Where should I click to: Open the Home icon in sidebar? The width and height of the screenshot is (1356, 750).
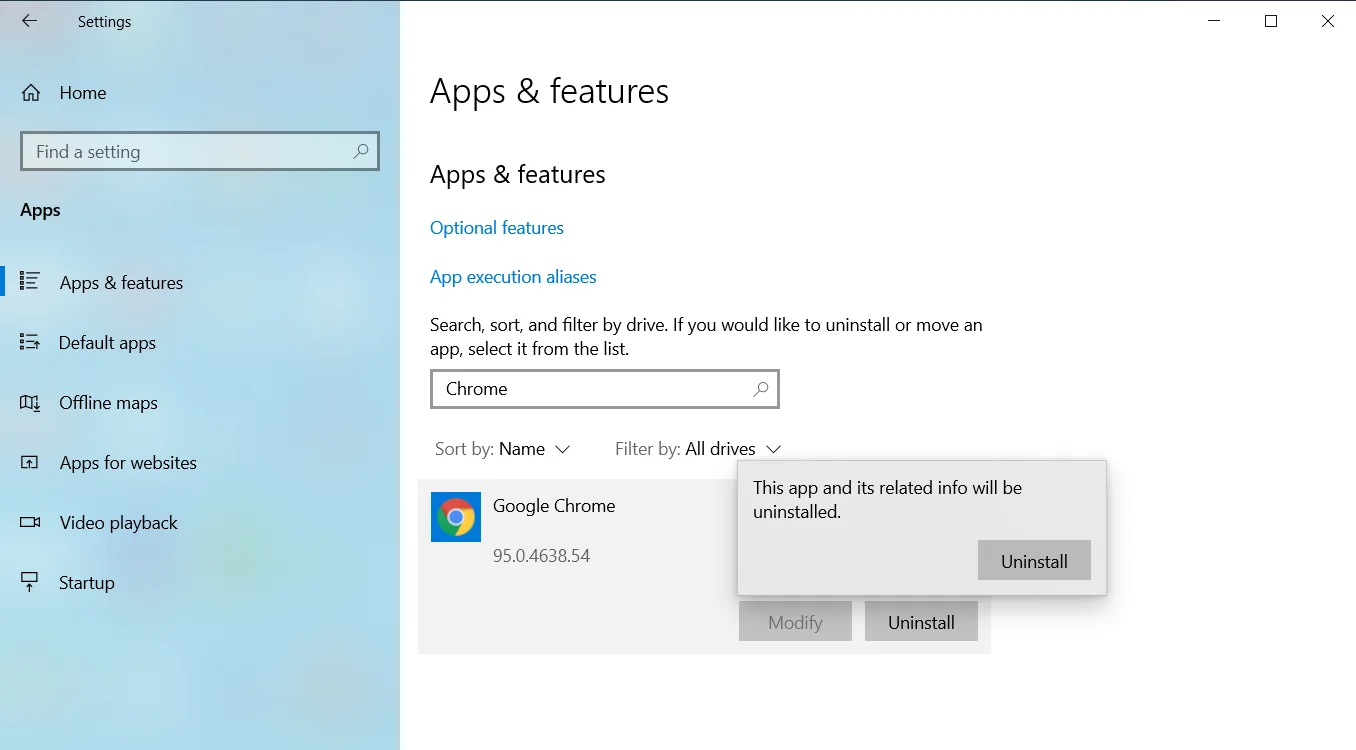[x=31, y=93]
